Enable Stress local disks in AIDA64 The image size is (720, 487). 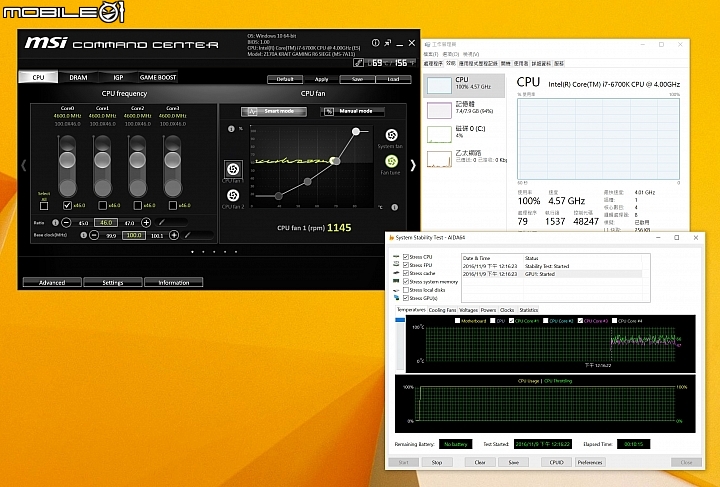(x=406, y=290)
